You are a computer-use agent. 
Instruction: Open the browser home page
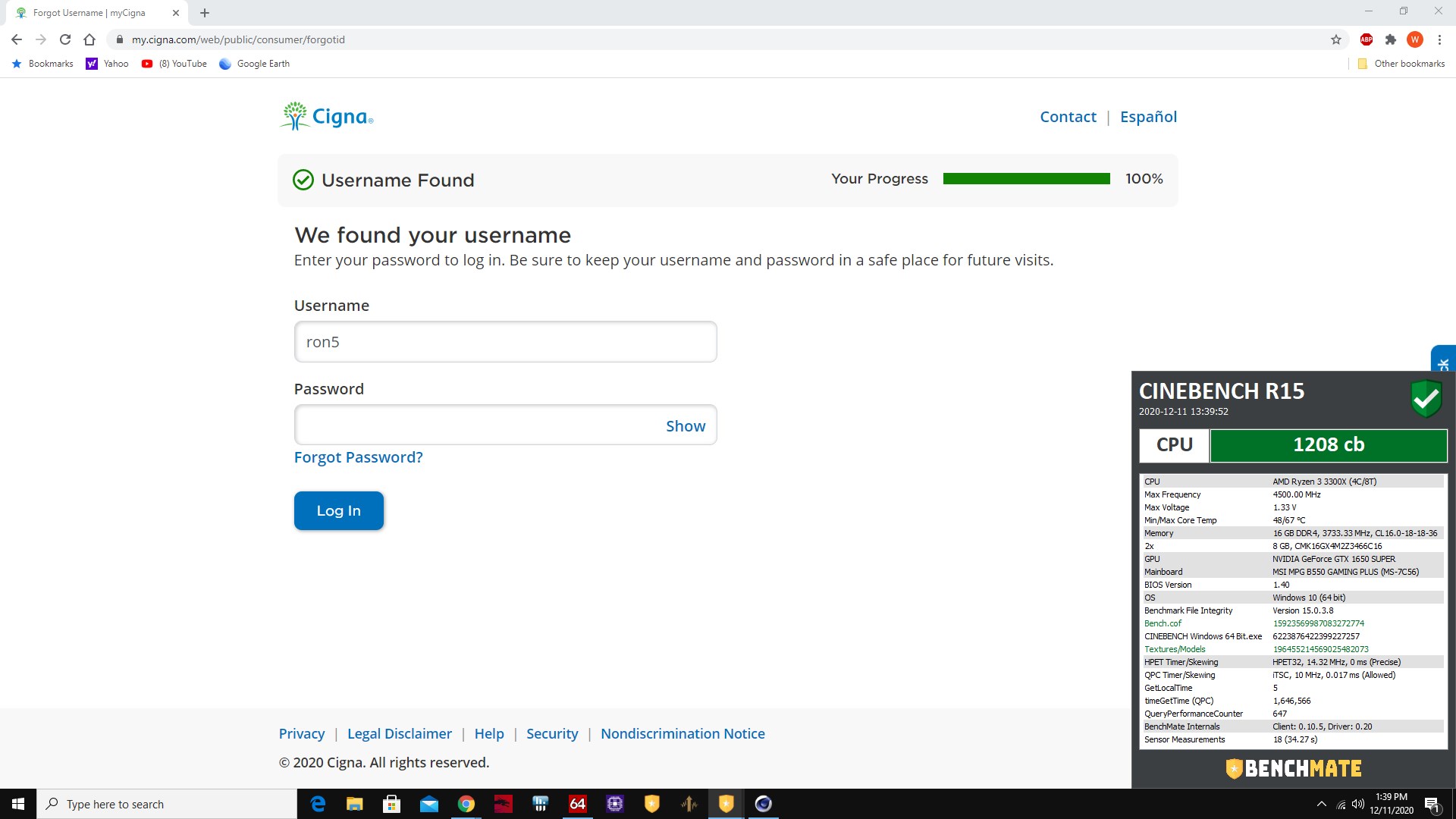[x=89, y=39]
